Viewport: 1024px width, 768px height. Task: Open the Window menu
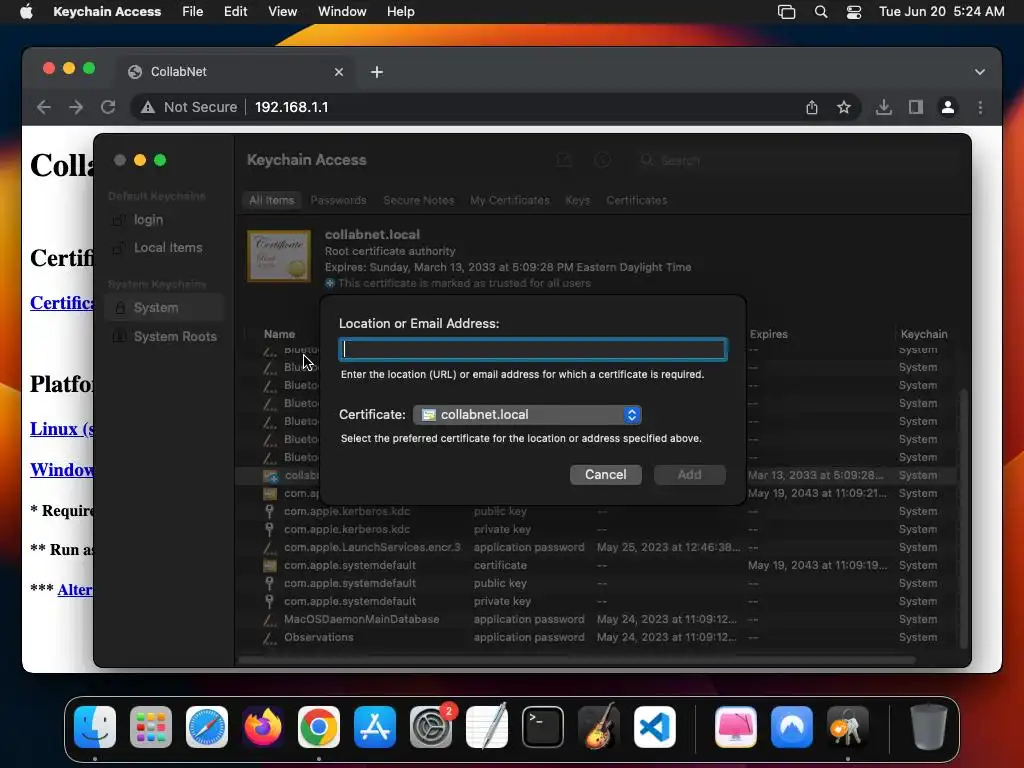[342, 12]
